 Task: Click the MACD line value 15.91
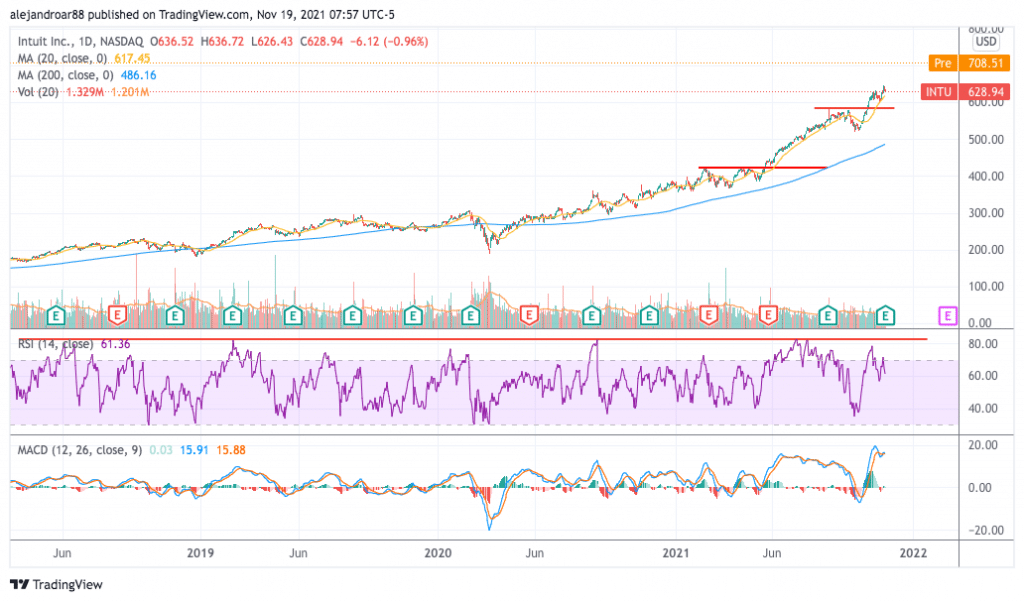[x=194, y=450]
